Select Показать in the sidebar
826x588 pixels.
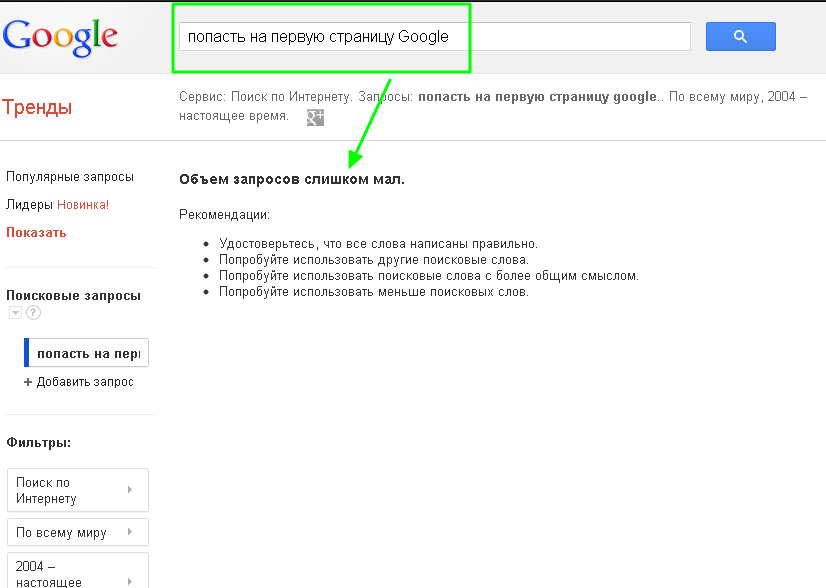point(36,232)
